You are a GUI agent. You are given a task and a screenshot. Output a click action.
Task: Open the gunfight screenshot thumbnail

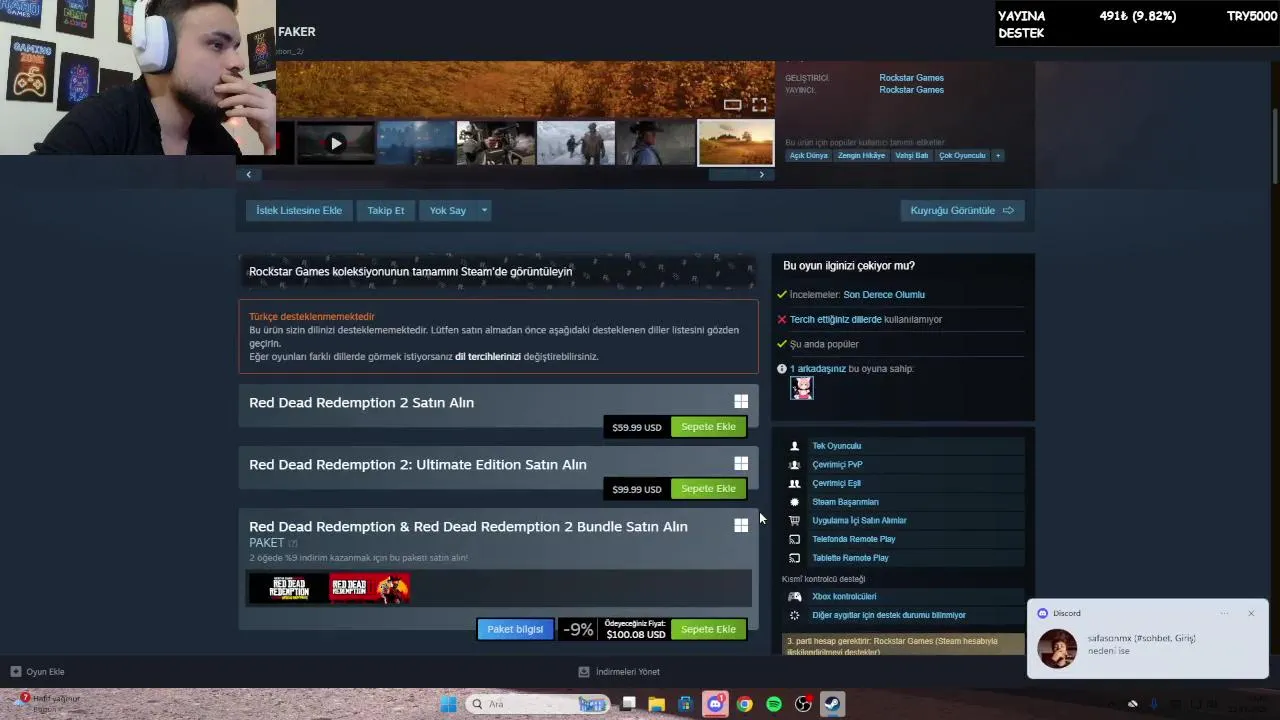tap(495, 143)
